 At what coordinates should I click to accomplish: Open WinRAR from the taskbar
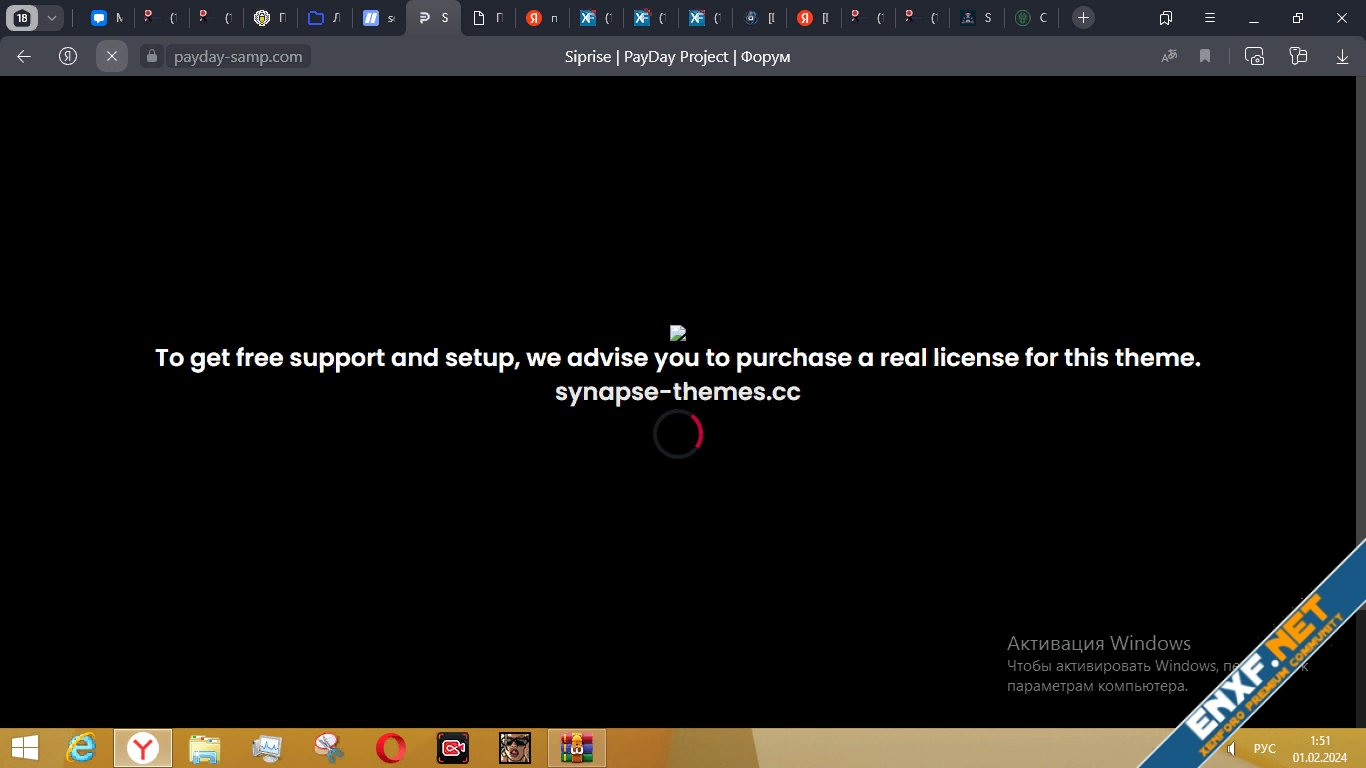(x=577, y=748)
